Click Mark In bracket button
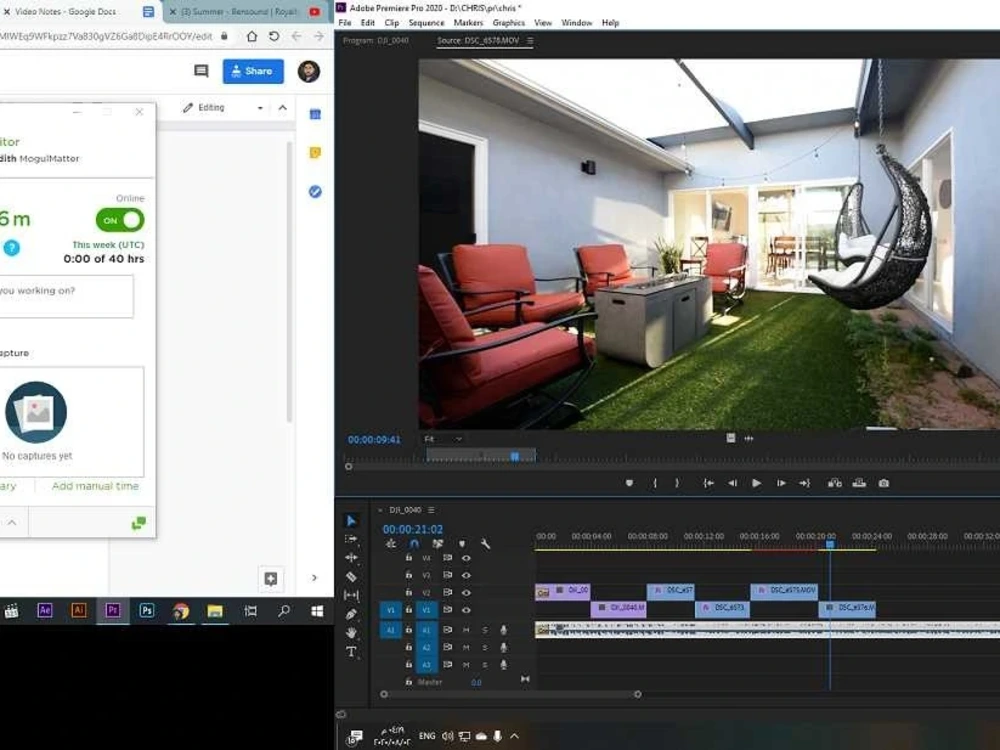The width and height of the screenshot is (1000, 750). [x=655, y=483]
